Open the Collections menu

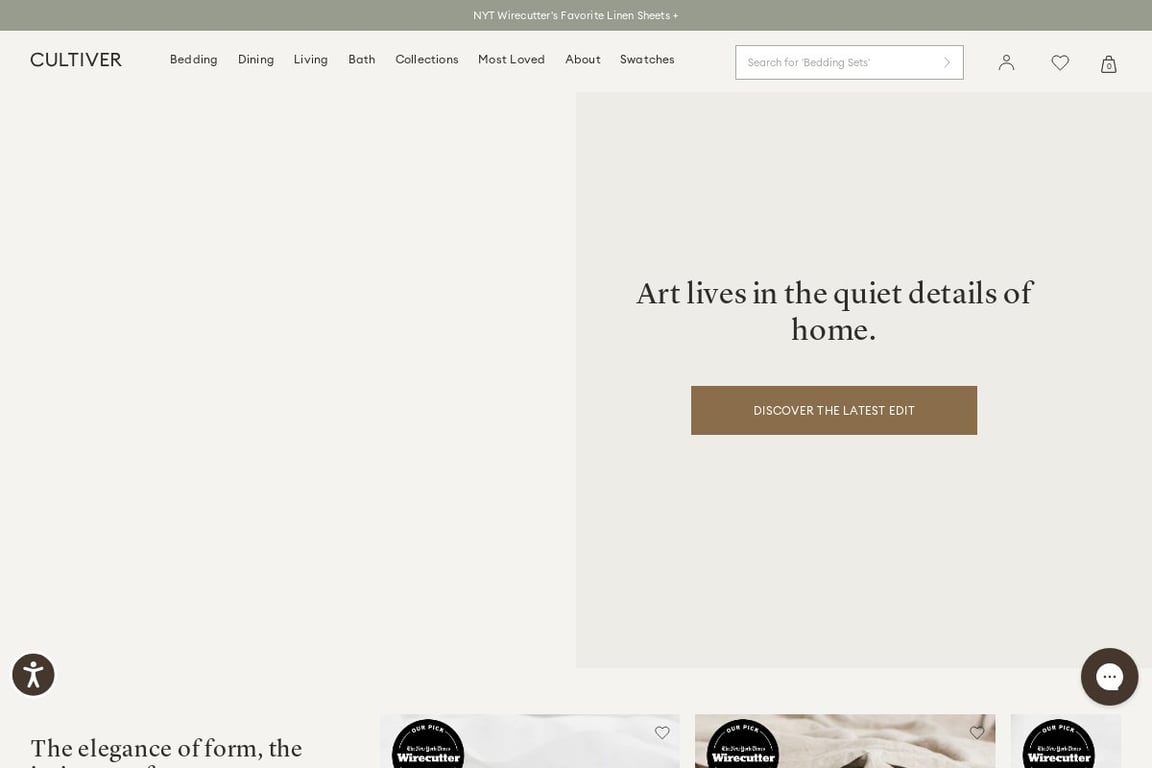click(x=427, y=60)
